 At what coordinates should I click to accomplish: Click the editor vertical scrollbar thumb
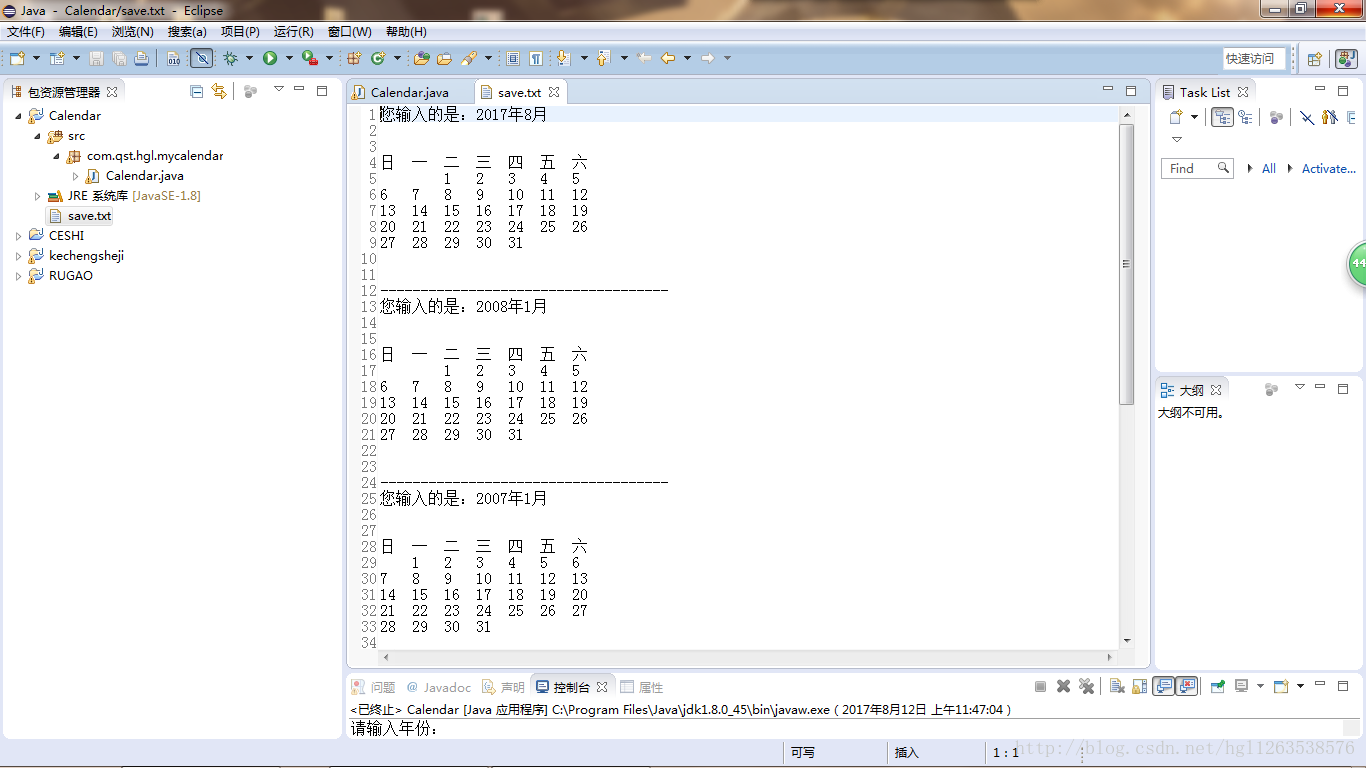pos(1126,264)
